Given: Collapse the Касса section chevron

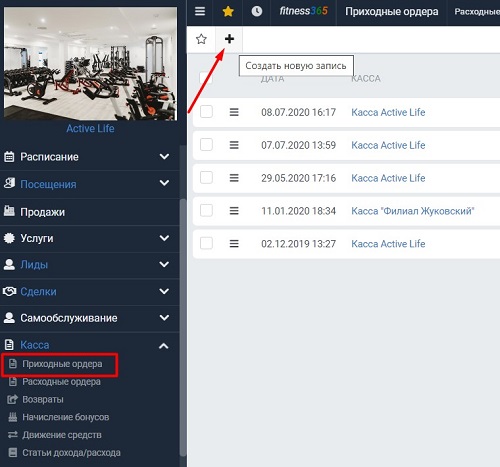Looking at the screenshot, I should coord(164,346).
